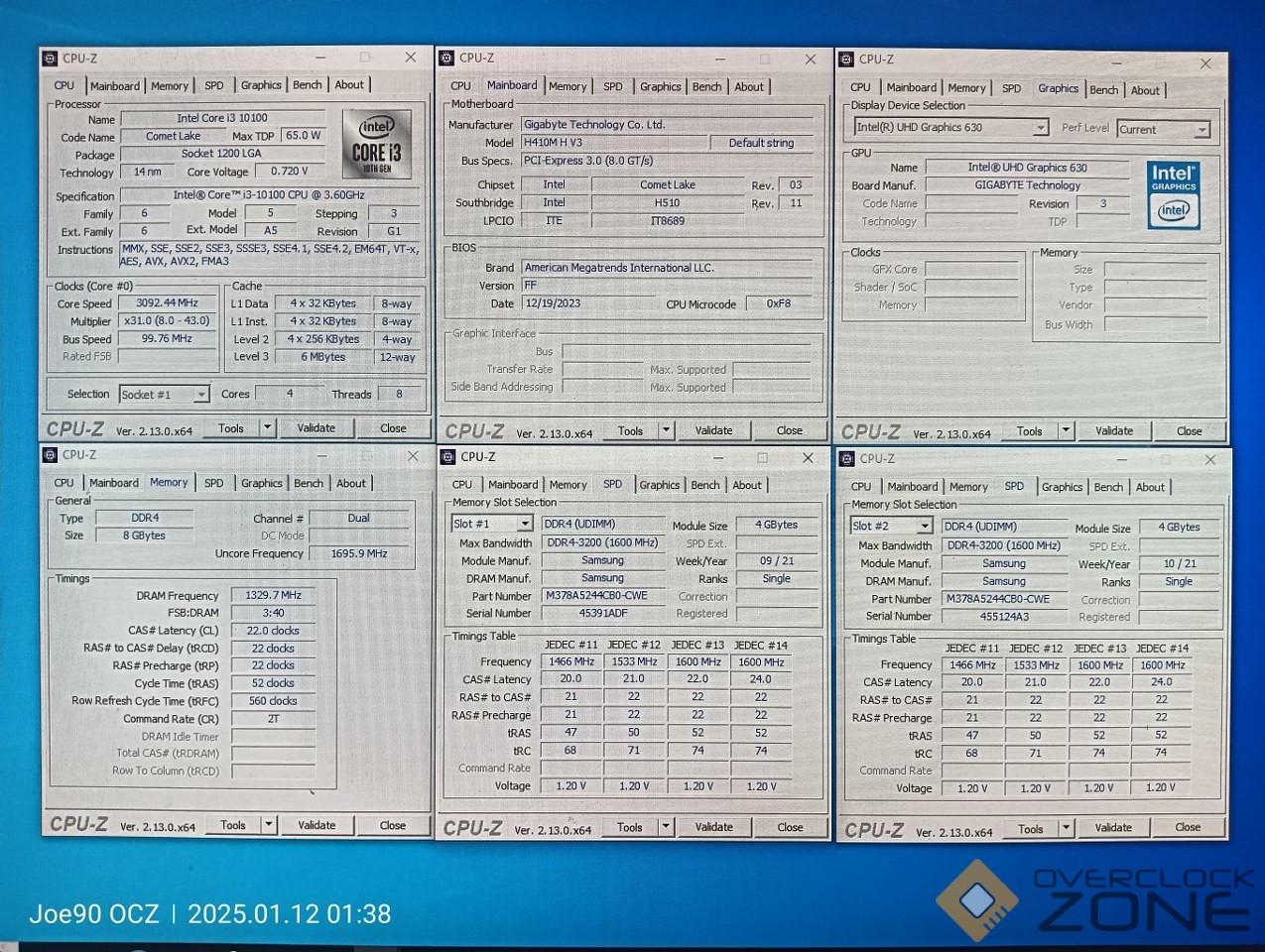Click the bottom Close button in the Slot #2 SPD window

click(1188, 827)
